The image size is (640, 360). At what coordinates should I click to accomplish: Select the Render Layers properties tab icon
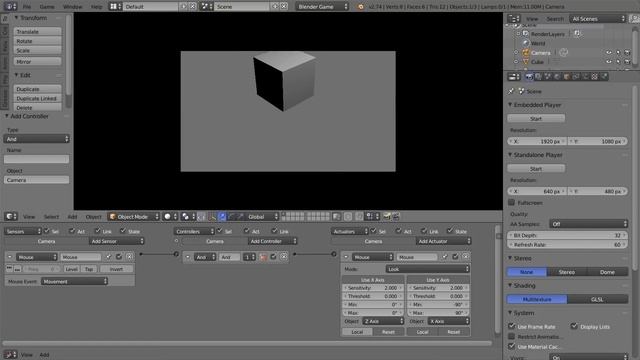[x=539, y=77]
